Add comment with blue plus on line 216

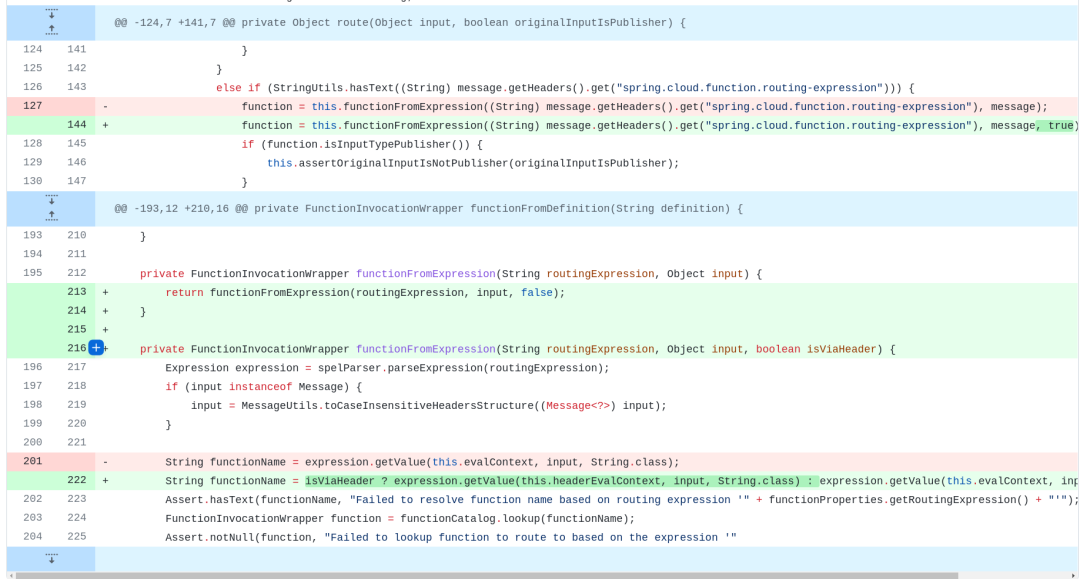[x=96, y=348]
